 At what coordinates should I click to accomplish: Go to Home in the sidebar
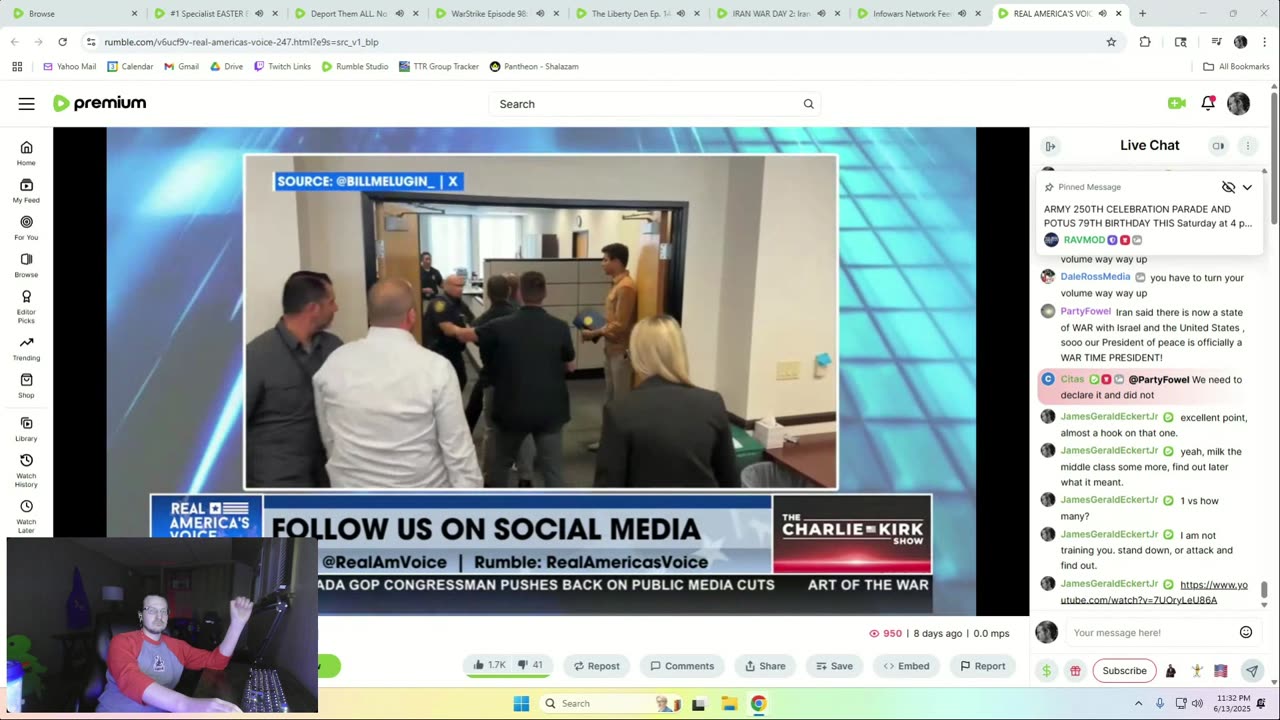click(x=26, y=153)
